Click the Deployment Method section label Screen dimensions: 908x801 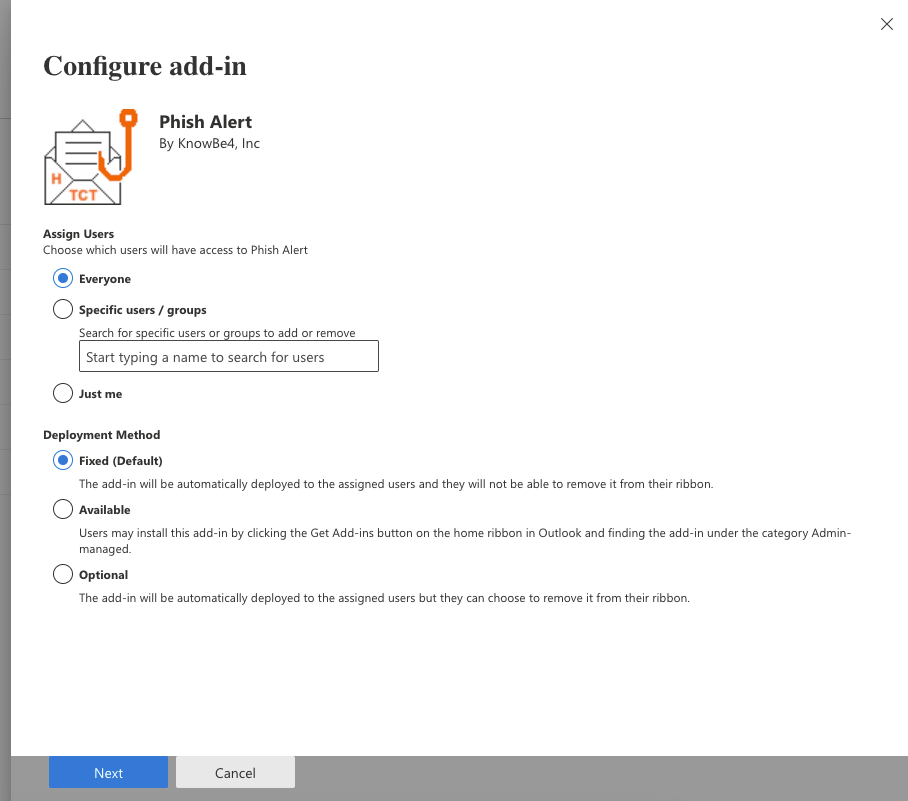pyautogui.click(x=102, y=435)
